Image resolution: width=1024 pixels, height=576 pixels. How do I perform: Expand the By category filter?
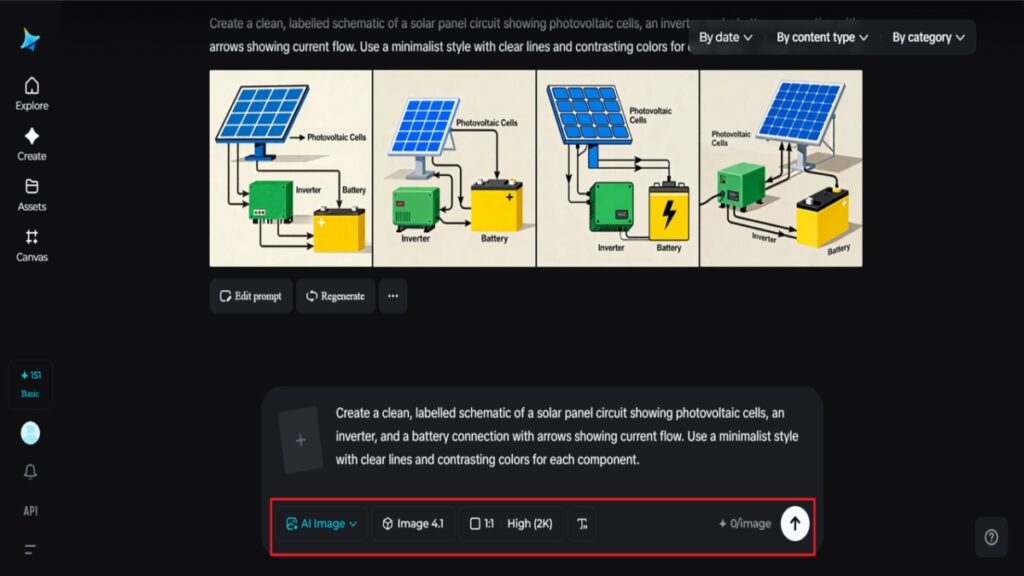(x=928, y=38)
